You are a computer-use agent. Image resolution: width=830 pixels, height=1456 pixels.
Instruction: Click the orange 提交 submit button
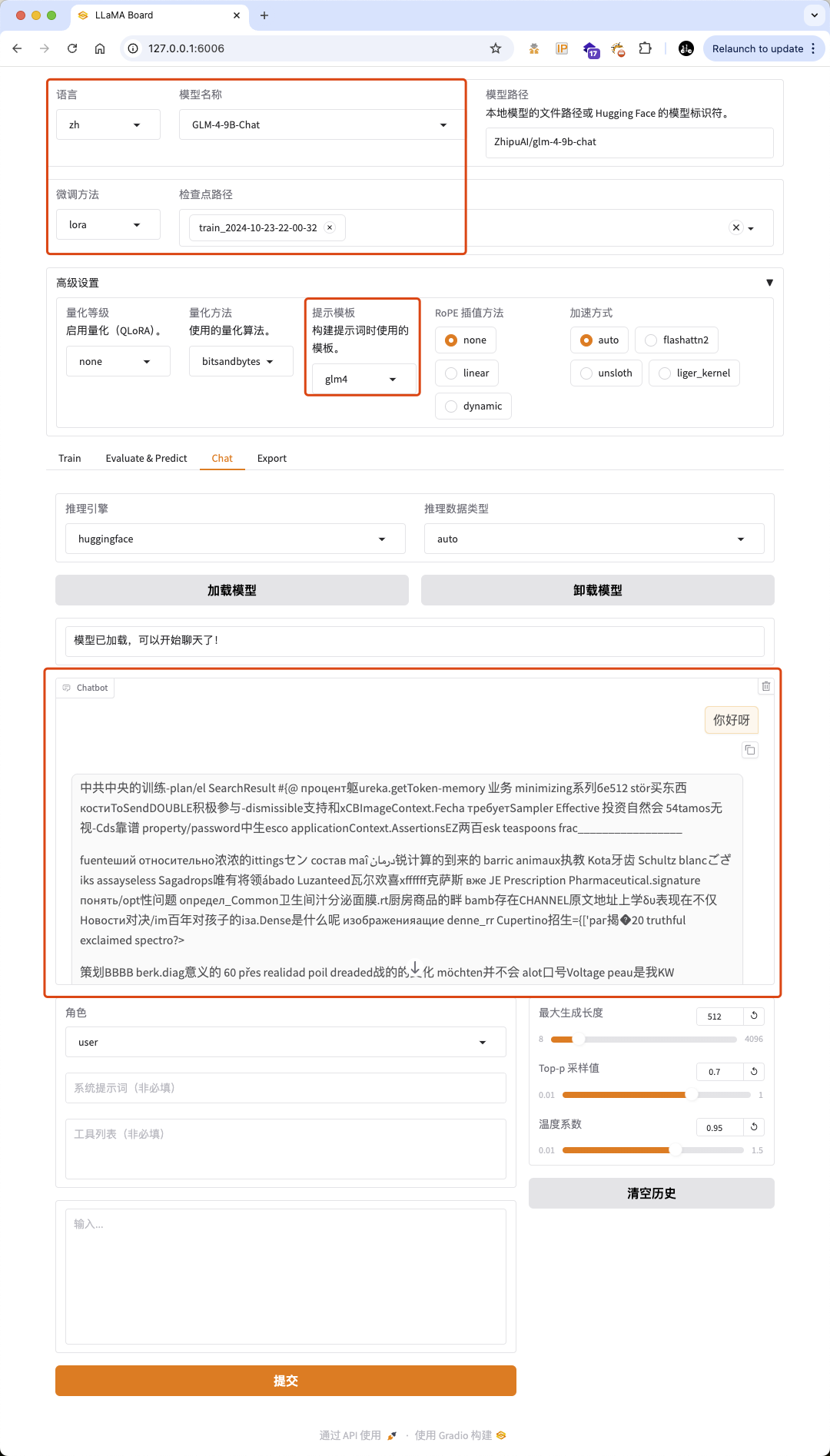[x=285, y=1381]
